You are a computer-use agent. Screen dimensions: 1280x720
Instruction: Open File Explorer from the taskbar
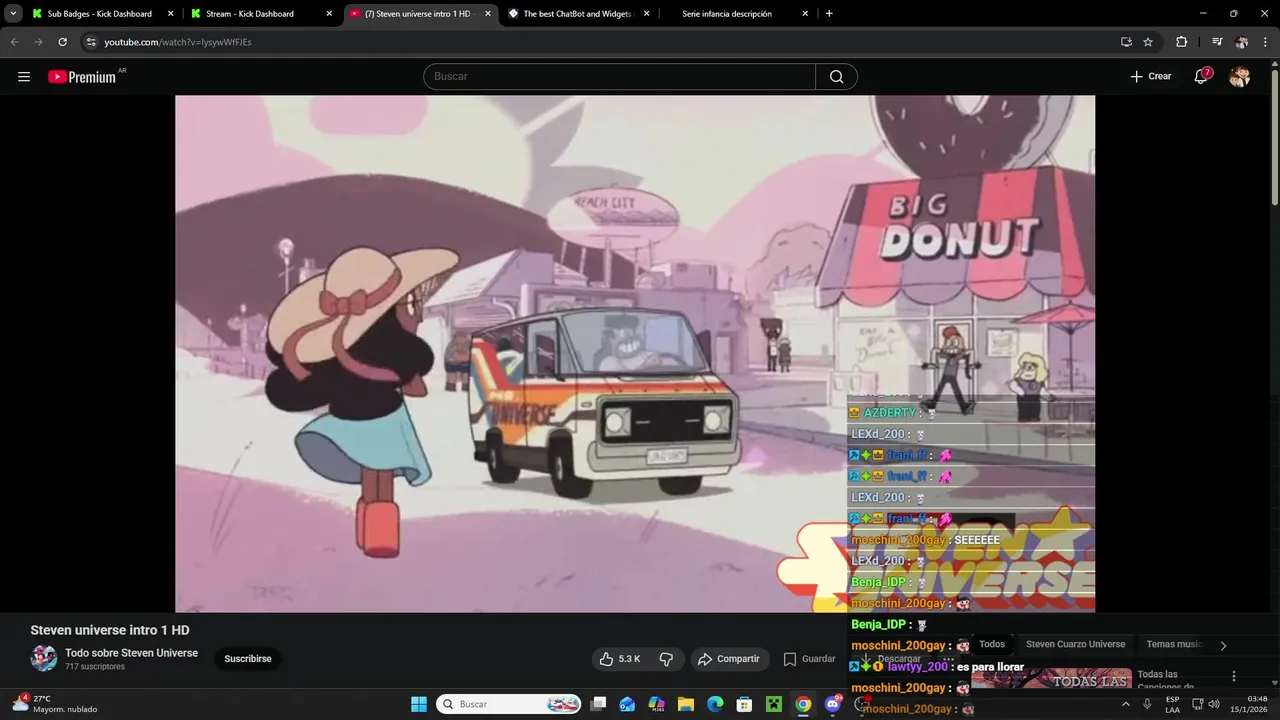coord(686,704)
